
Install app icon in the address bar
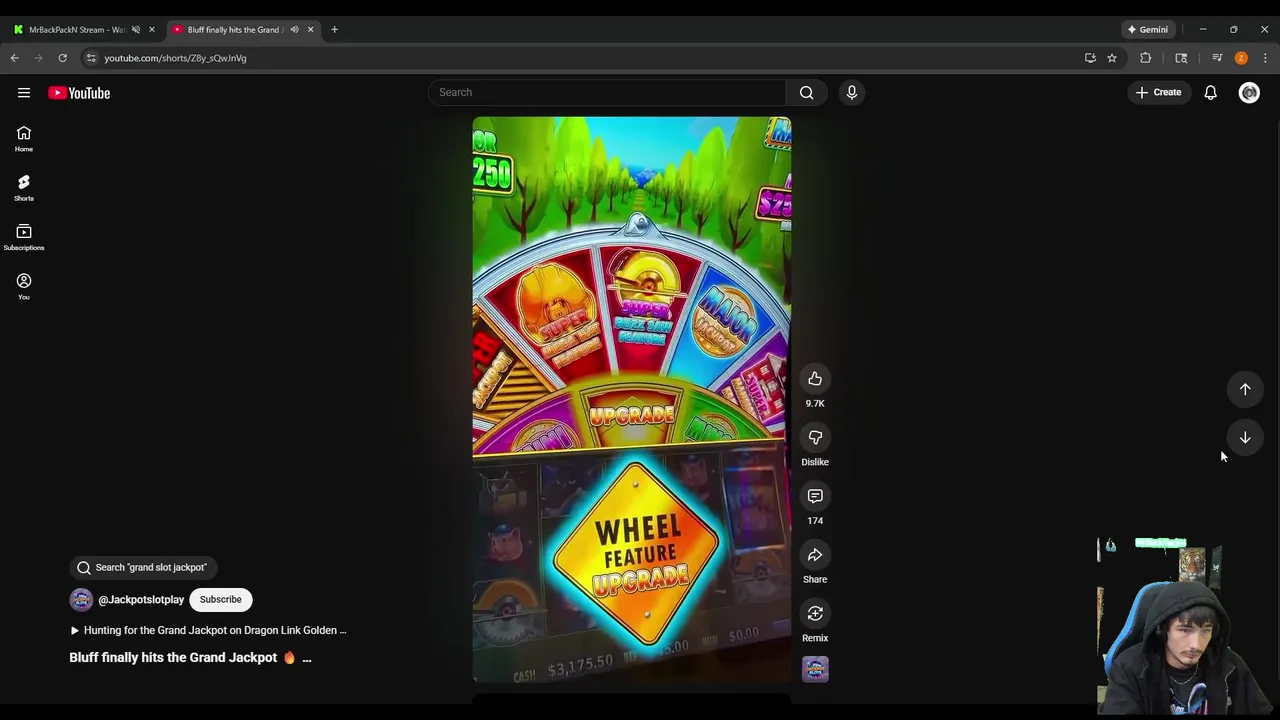1090,58
